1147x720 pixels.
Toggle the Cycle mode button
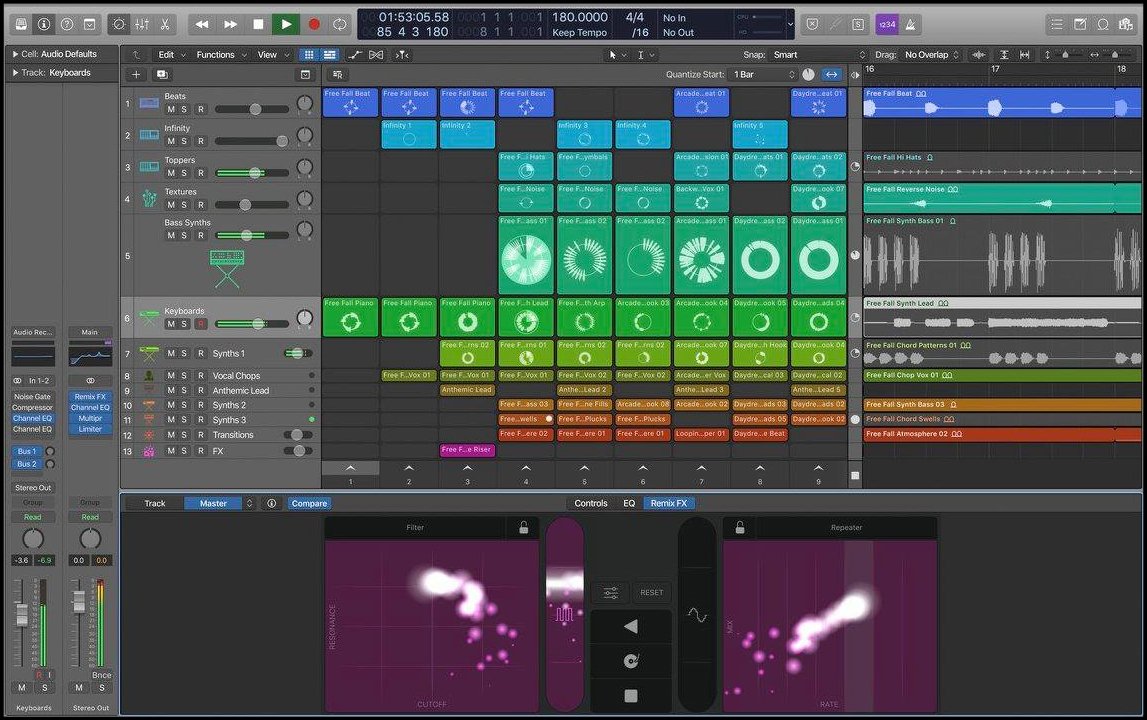pos(341,23)
